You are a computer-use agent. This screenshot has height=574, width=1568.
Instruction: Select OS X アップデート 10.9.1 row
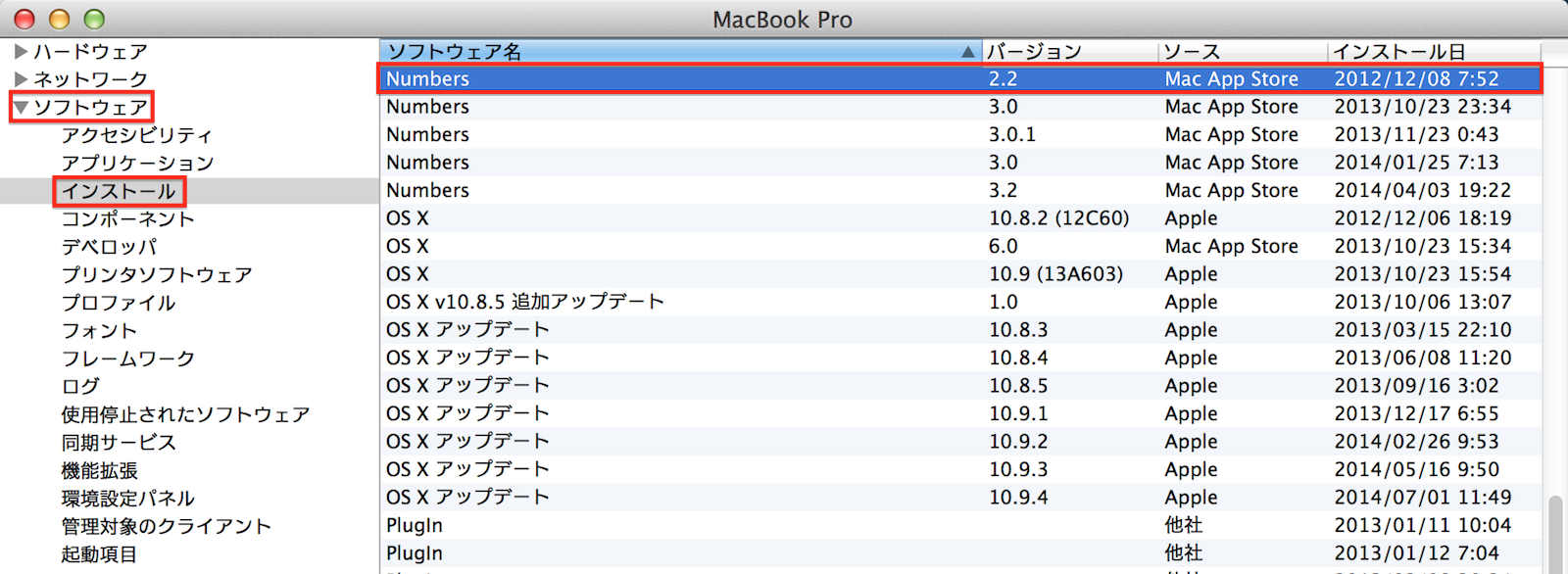point(960,413)
